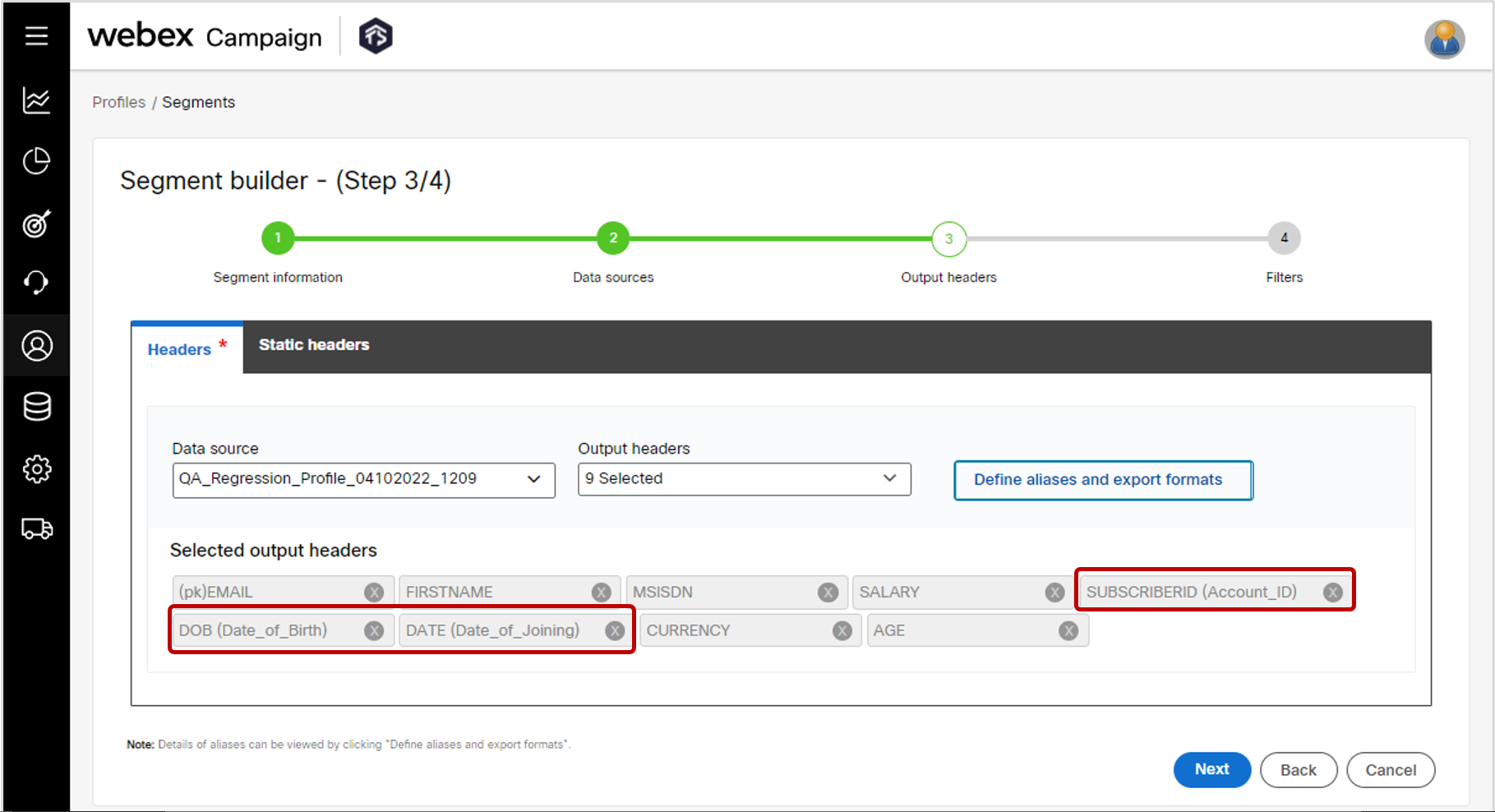
Task: Click step 4 Filters progress circle
Action: [x=1284, y=238]
